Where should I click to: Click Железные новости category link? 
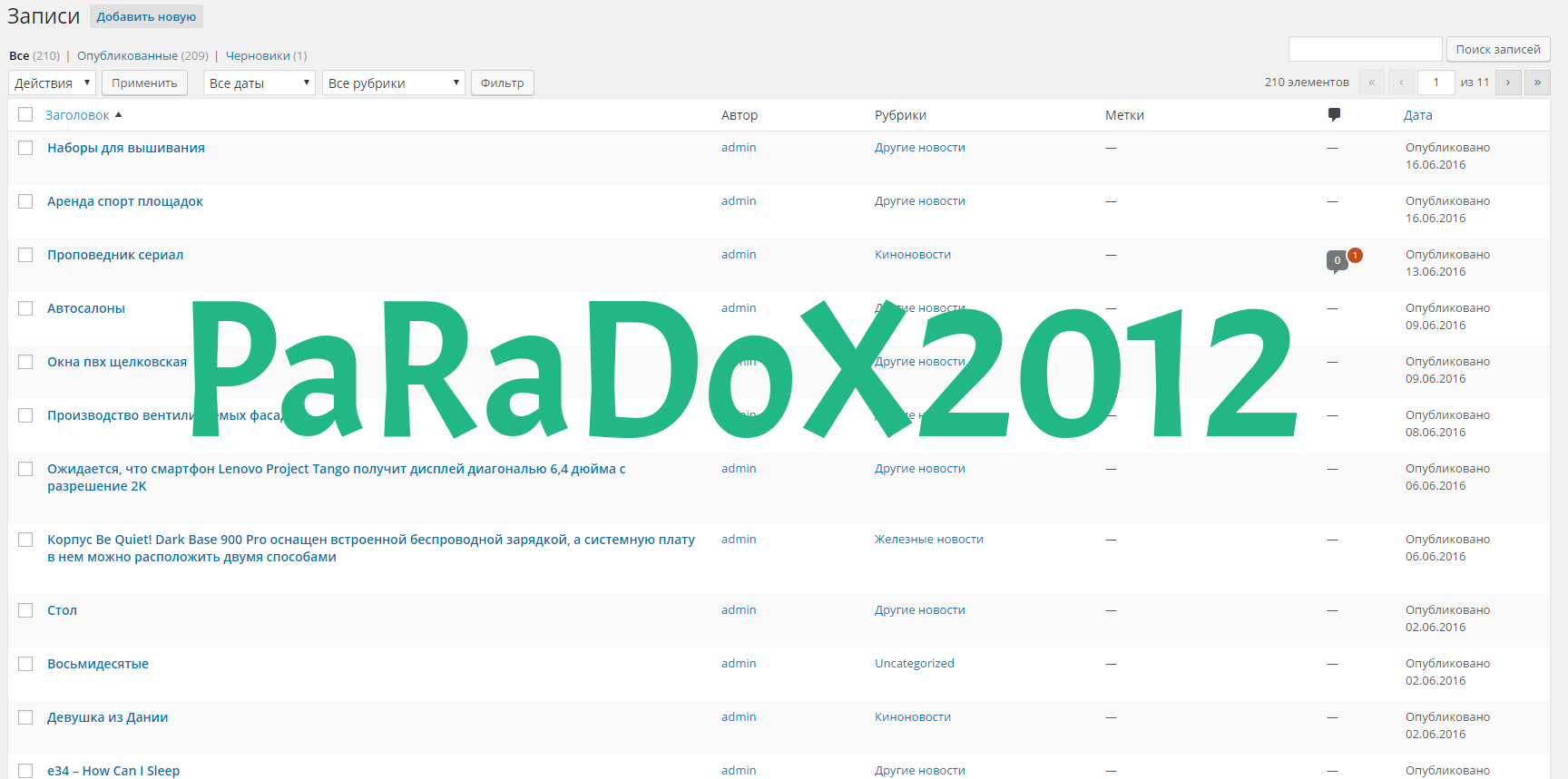929,539
